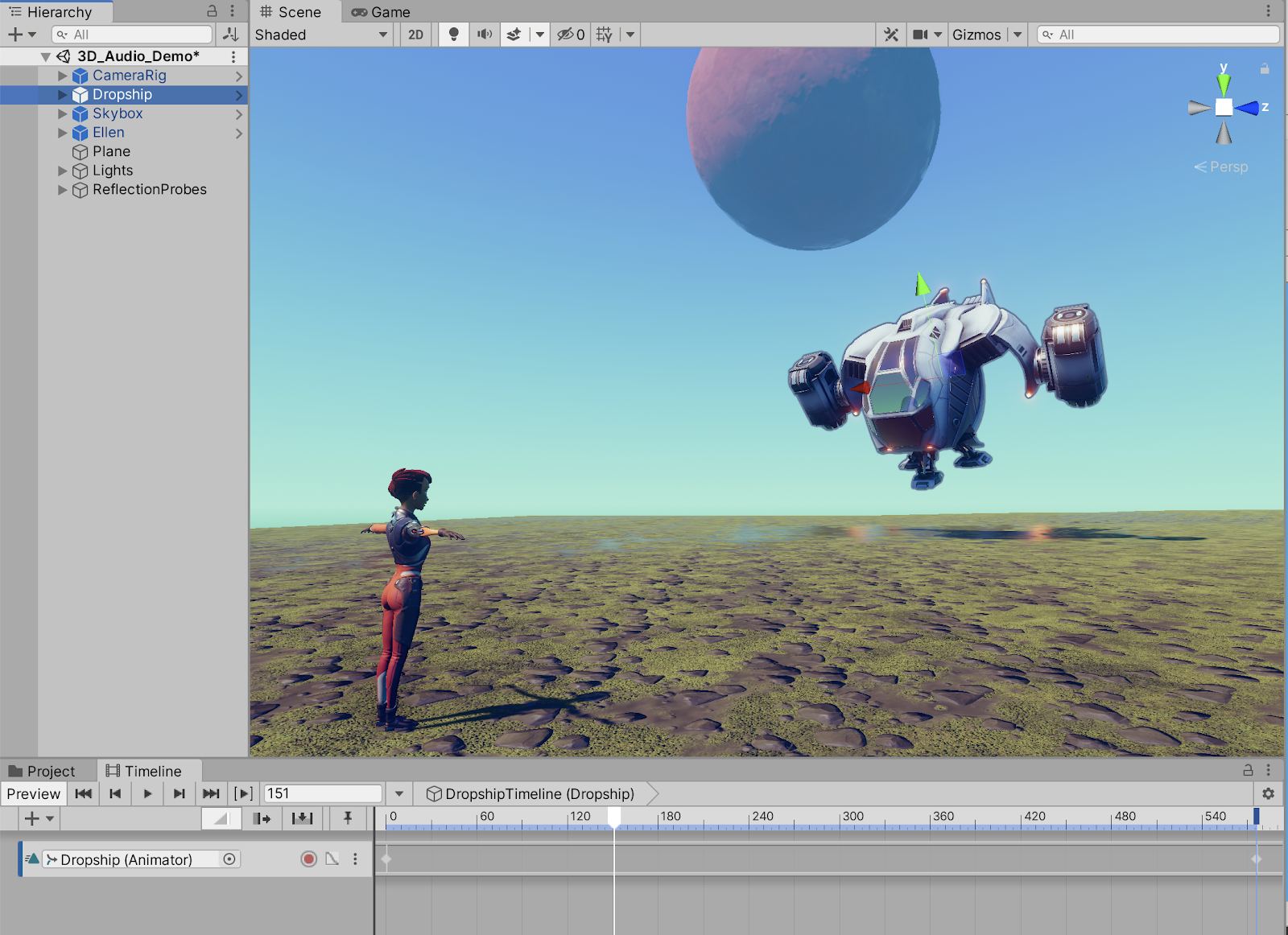
Task: Mute scene audio with the speaker toggle
Action: [x=484, y=34]
